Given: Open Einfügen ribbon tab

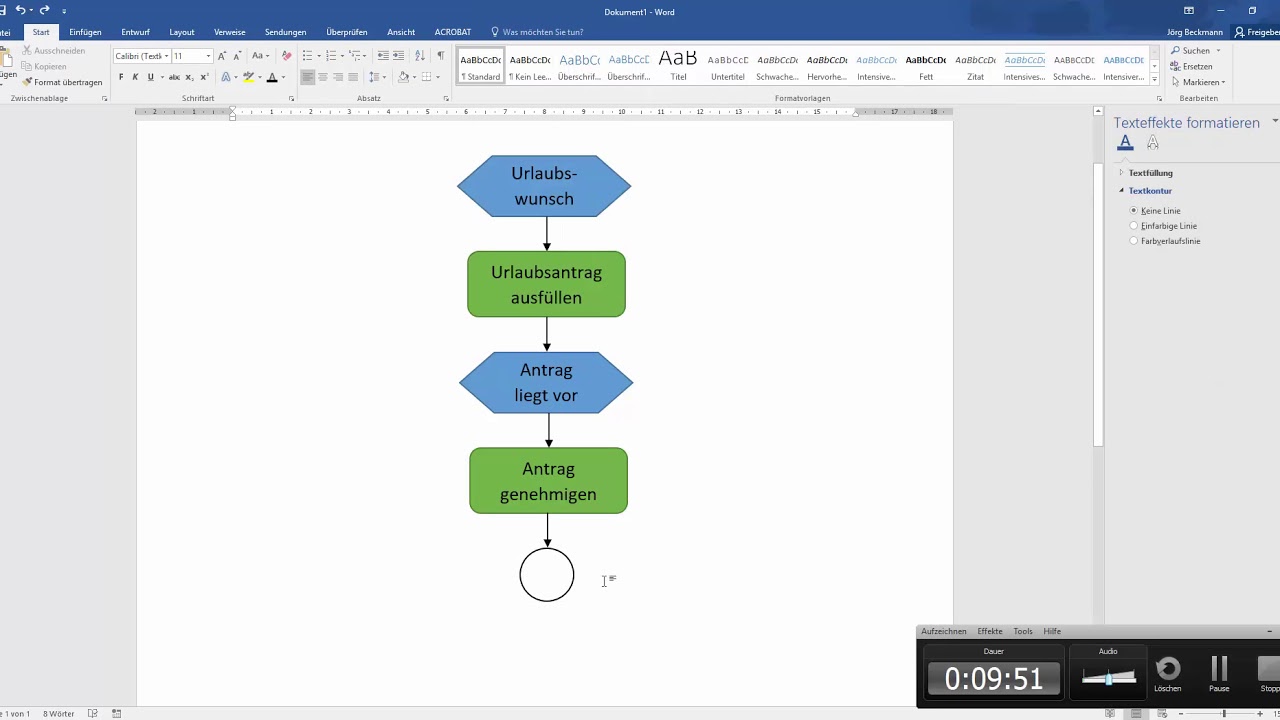Looking at the screenshot, I should tap(85, 32).
